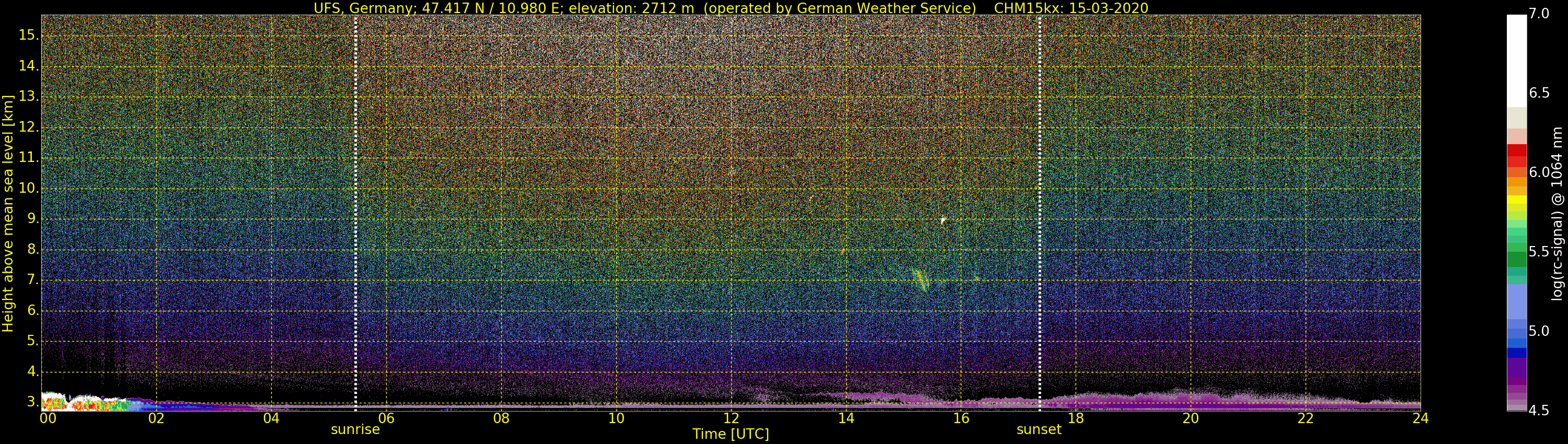The height and width of the screenshot is (444, 1568).
Task: Click the yellow-green cloud streak near 7 km
Action: click(x=920, y=280)
